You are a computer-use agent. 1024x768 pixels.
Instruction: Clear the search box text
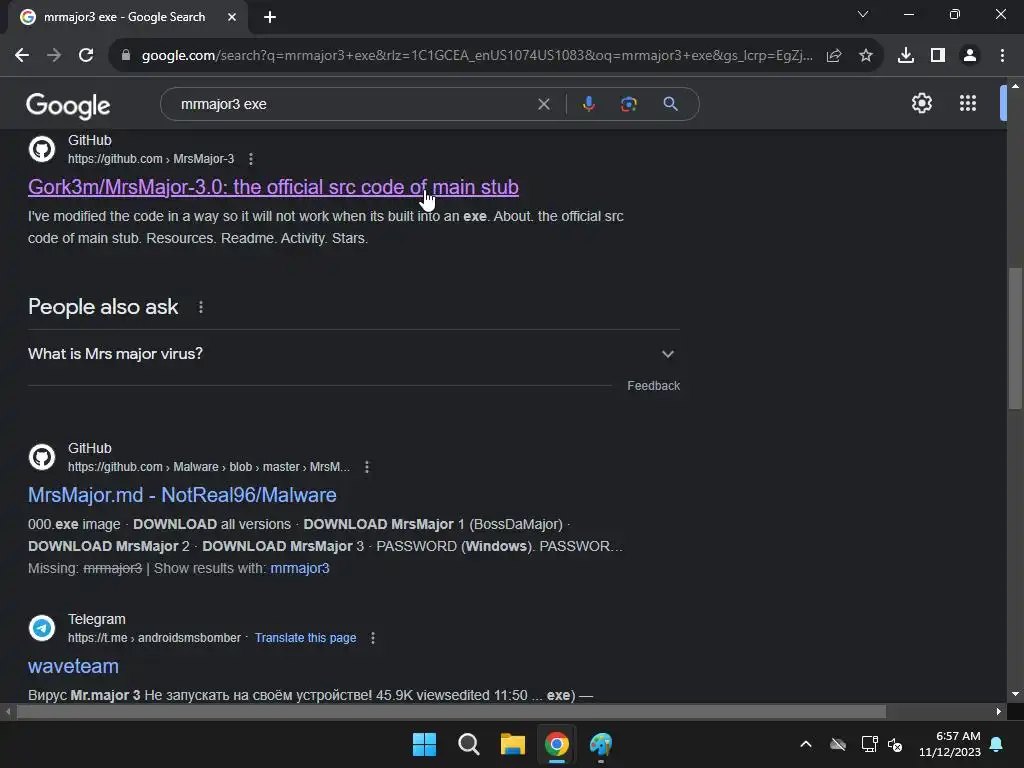click(543, 104)
